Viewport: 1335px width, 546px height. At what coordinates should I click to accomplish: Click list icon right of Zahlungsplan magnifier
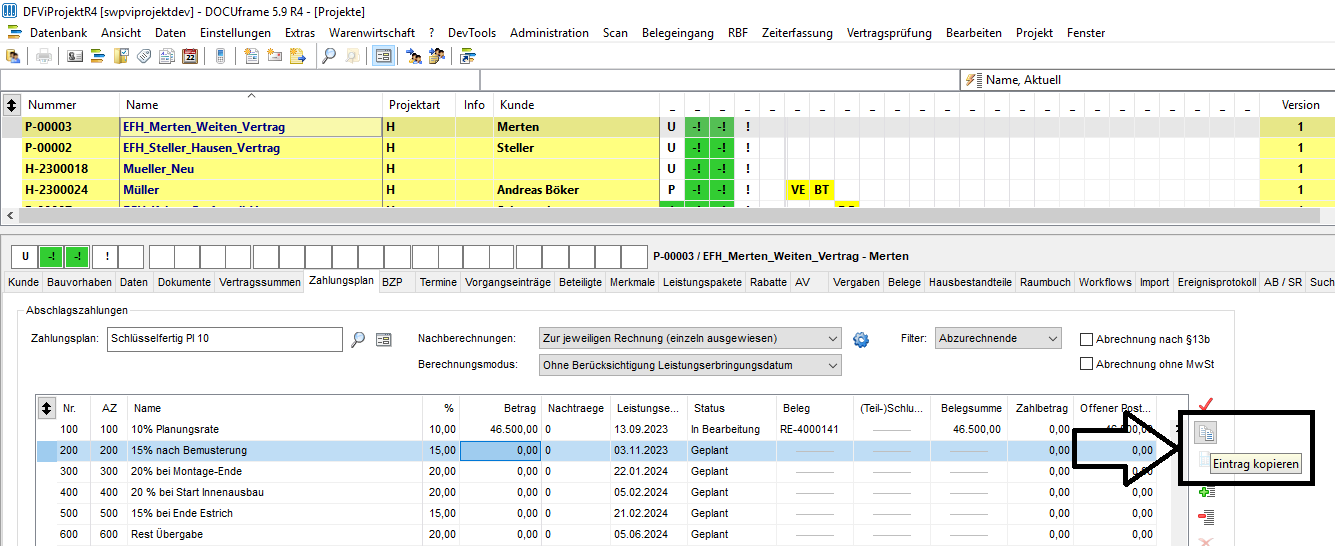point(383,339)
